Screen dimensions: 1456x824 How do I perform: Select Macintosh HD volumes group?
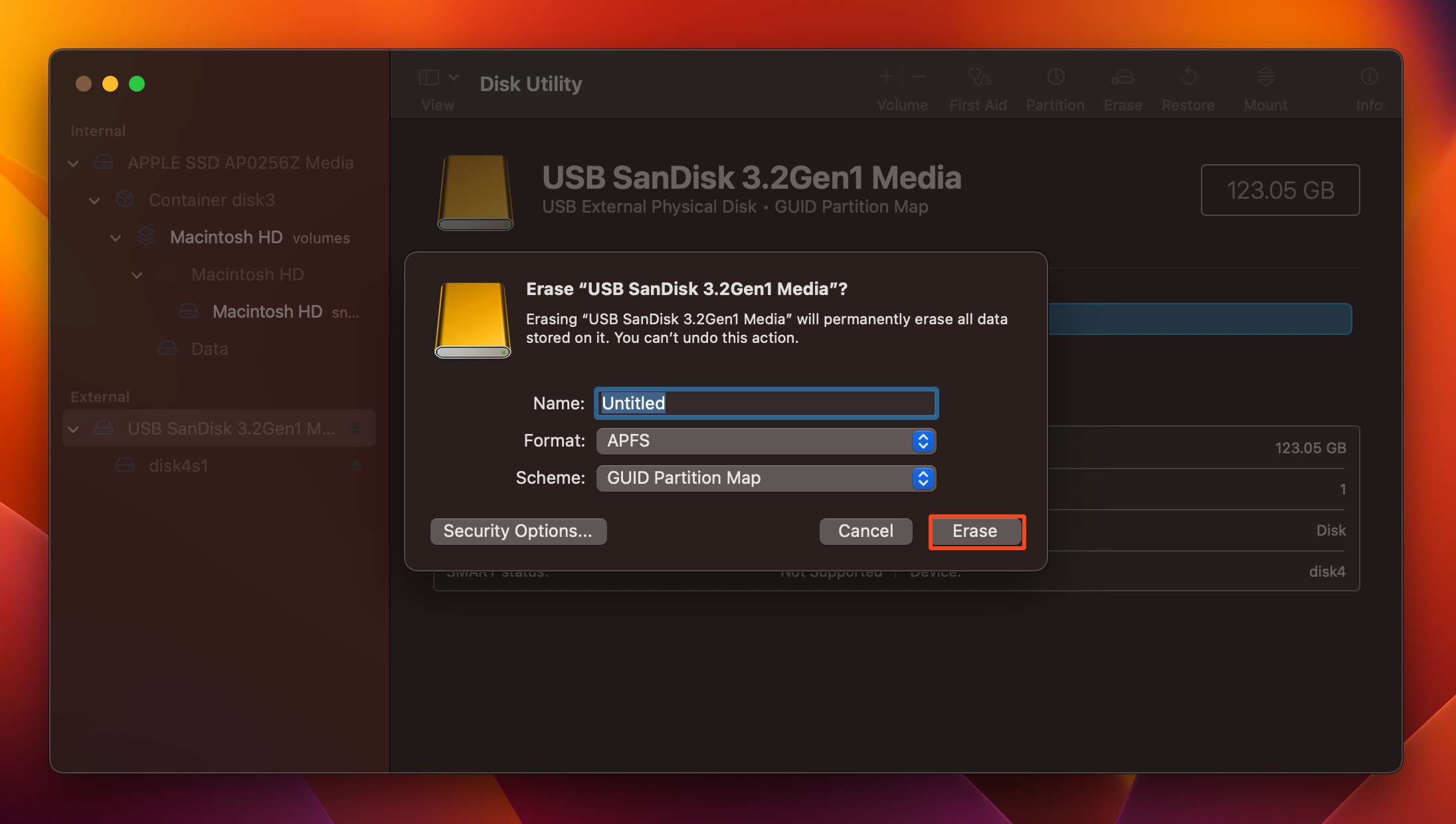tap(260, 237)
